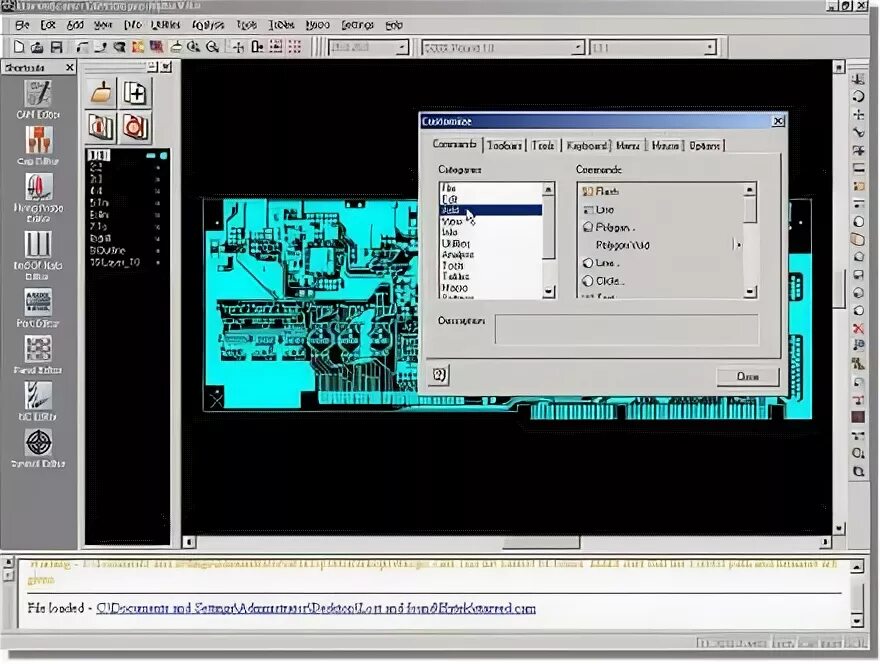Open the Add menu
Viewport: 880px width, 664px height.
(75, 25)
